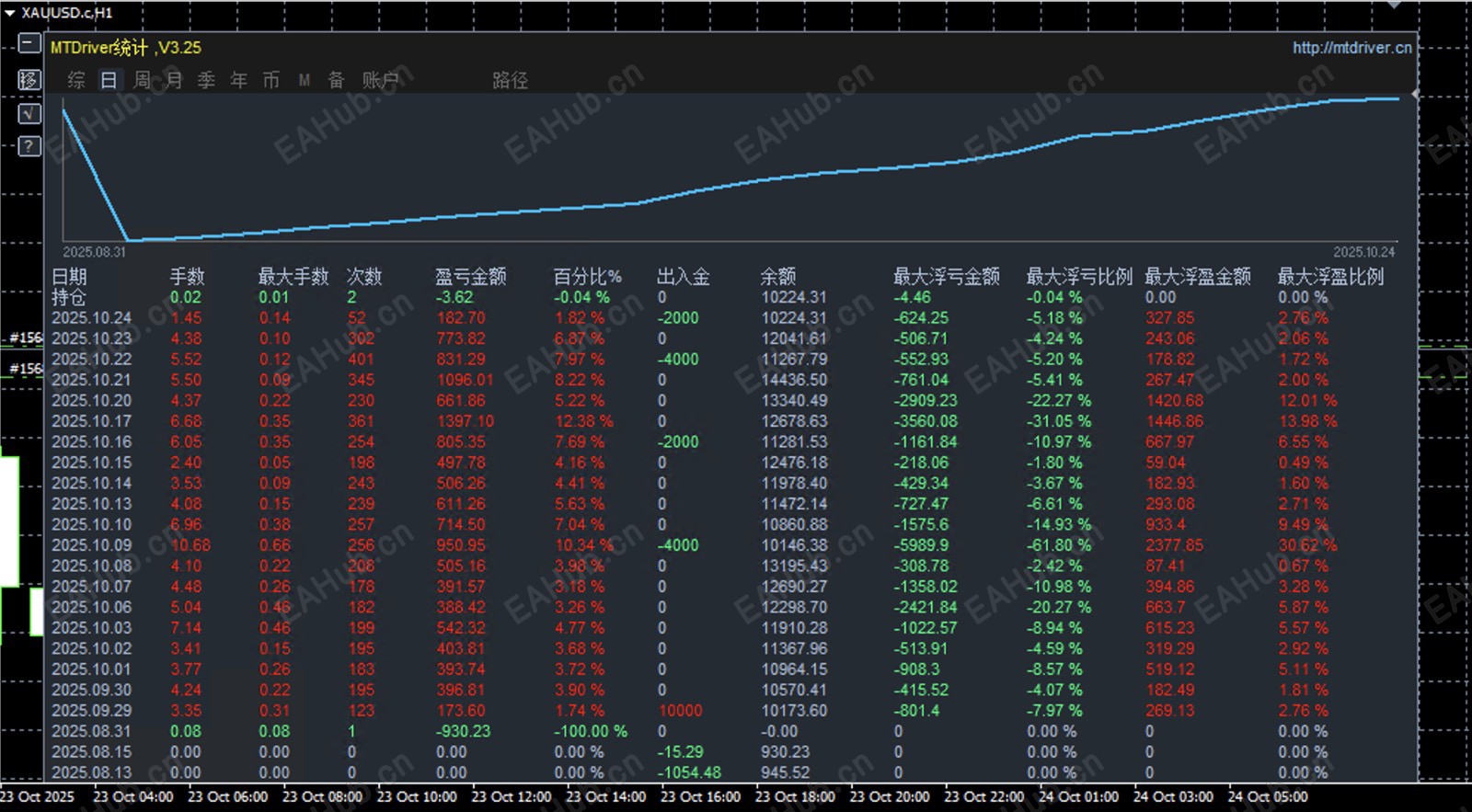Click the -61.80 % floating loss ratio
Screen dimensions: 1472x812
click(x=1059, y=545)
